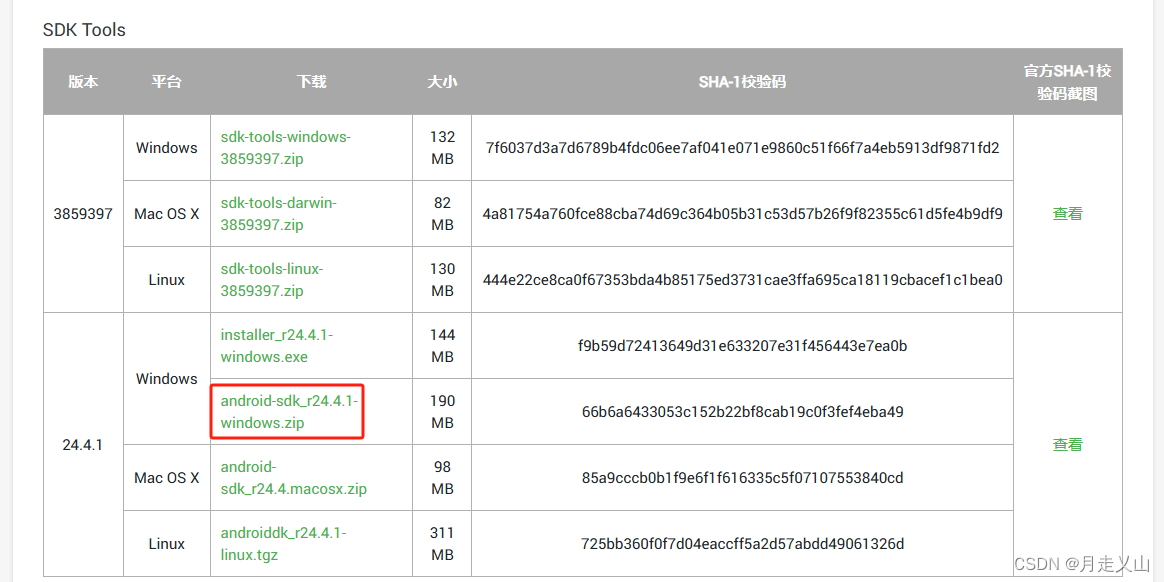Screen dimensions: 1164x582
Task: Select the version cell "3859397"
Action: [x=83, y=214]
